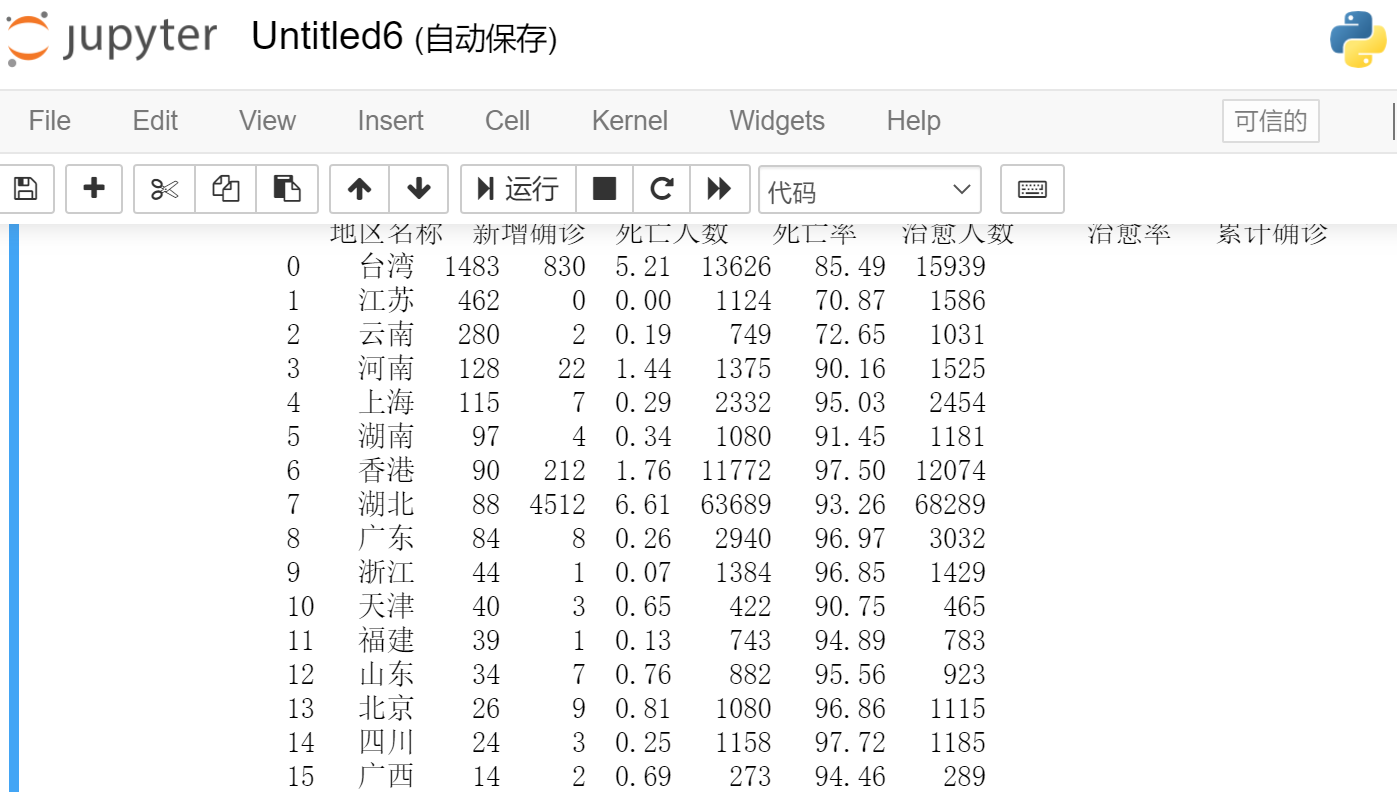Select the 天津 region cell
Screen dimensions: 1397x792
[386, 606]
